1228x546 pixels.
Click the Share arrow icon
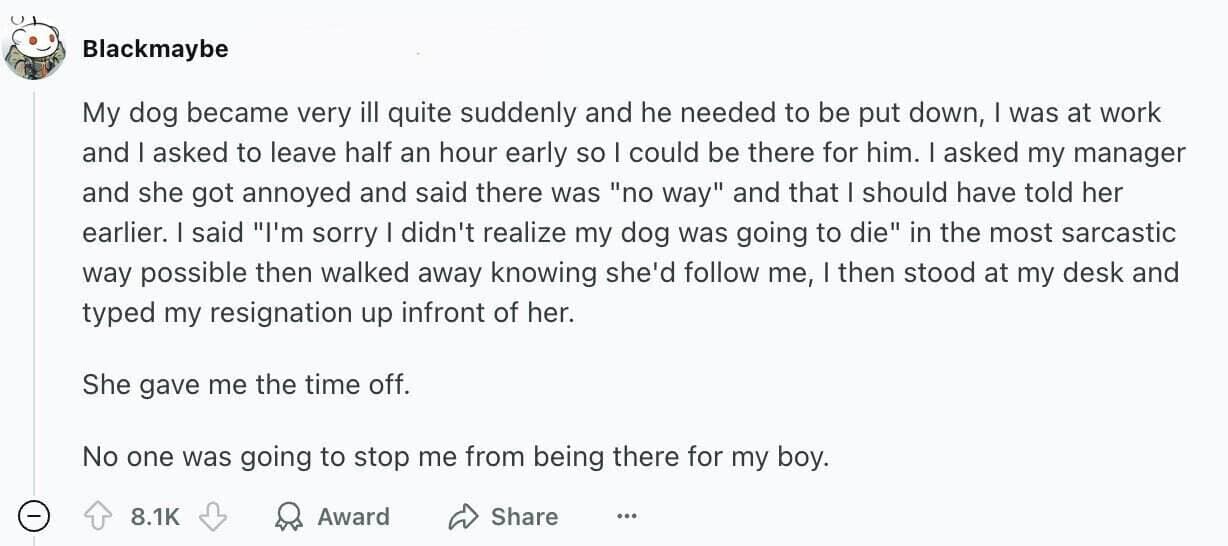click(x=464, y=517)
